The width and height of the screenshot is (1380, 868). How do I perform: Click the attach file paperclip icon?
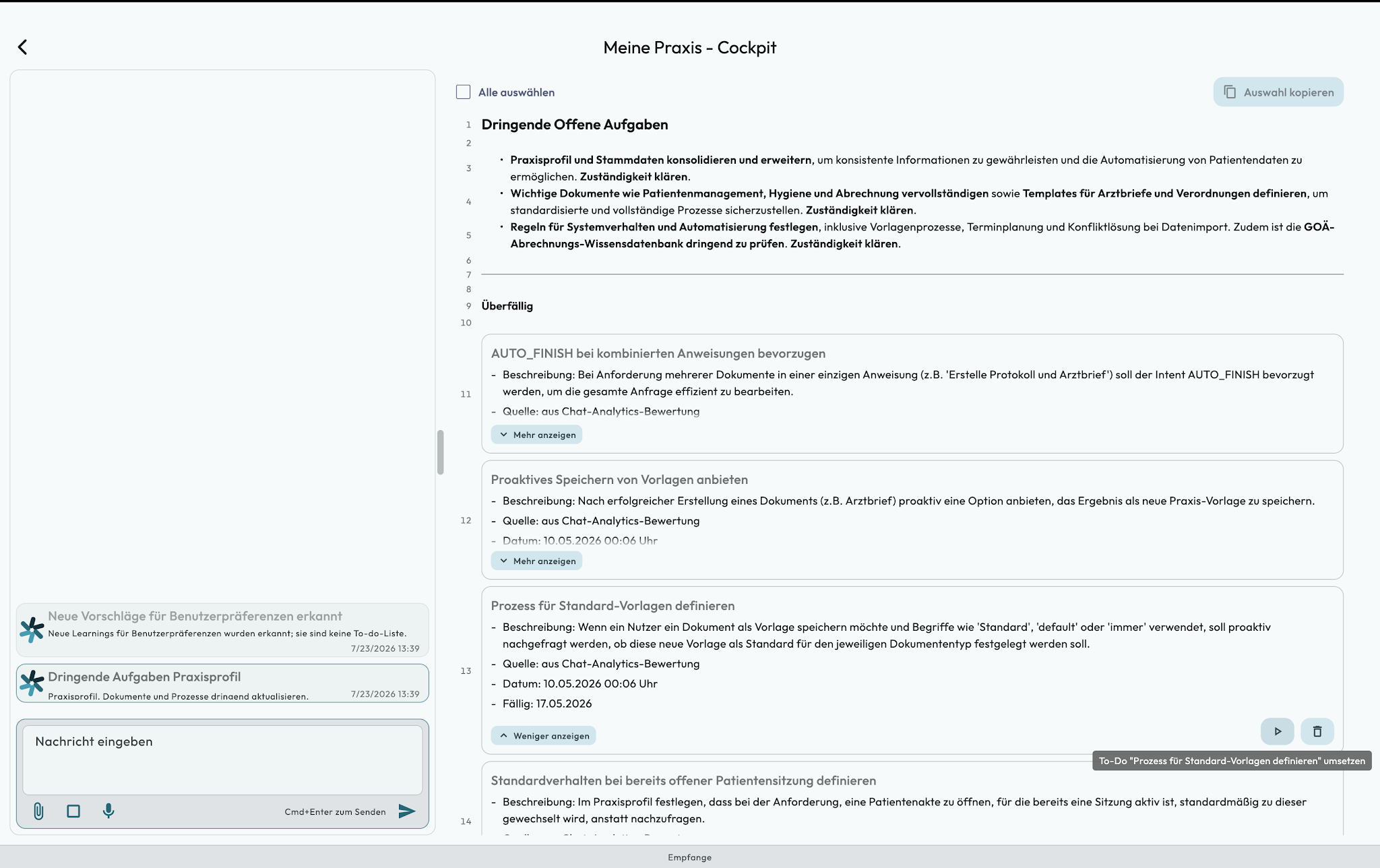(x=38, y=811)
